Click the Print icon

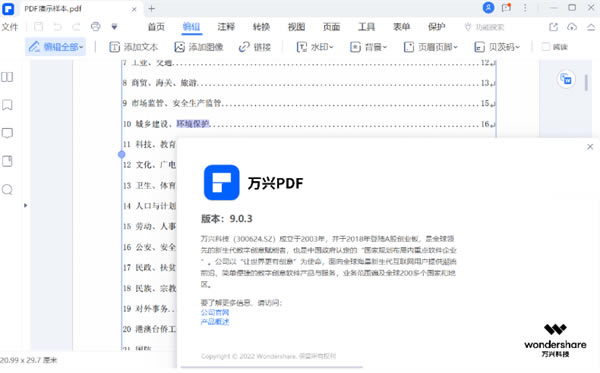click(95, 27)
